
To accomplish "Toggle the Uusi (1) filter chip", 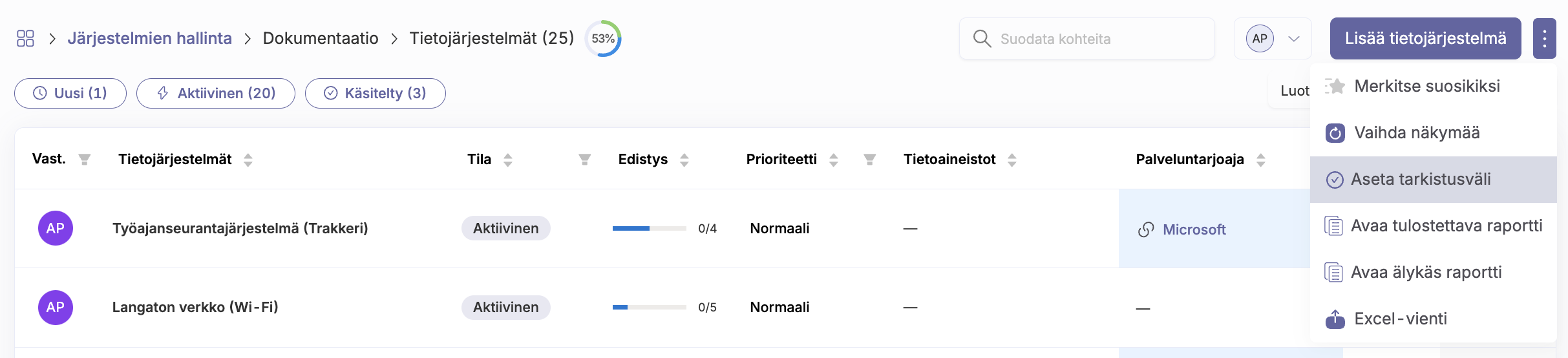I will [70, 93].
